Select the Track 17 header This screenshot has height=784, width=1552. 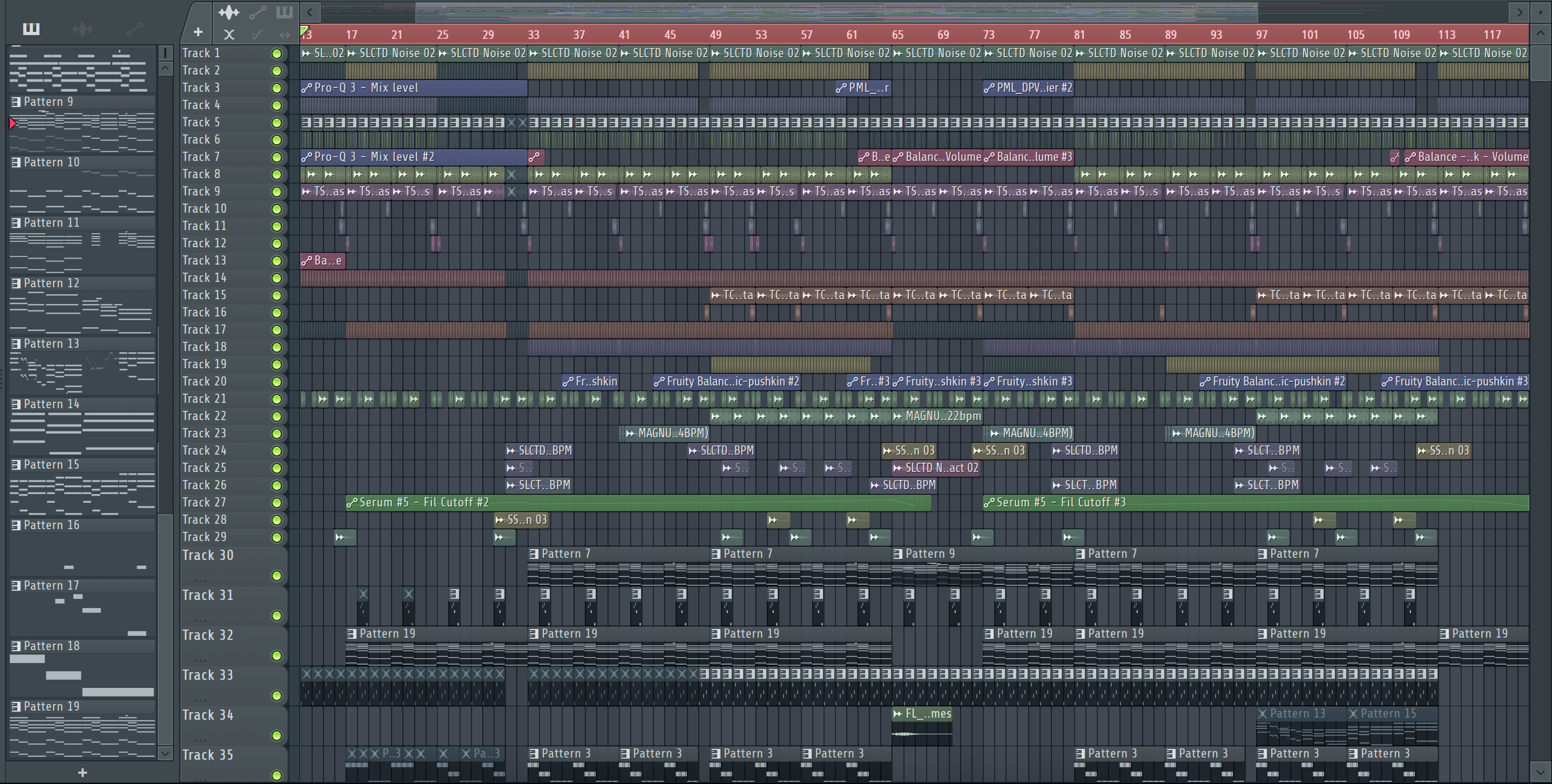point(234,330)
